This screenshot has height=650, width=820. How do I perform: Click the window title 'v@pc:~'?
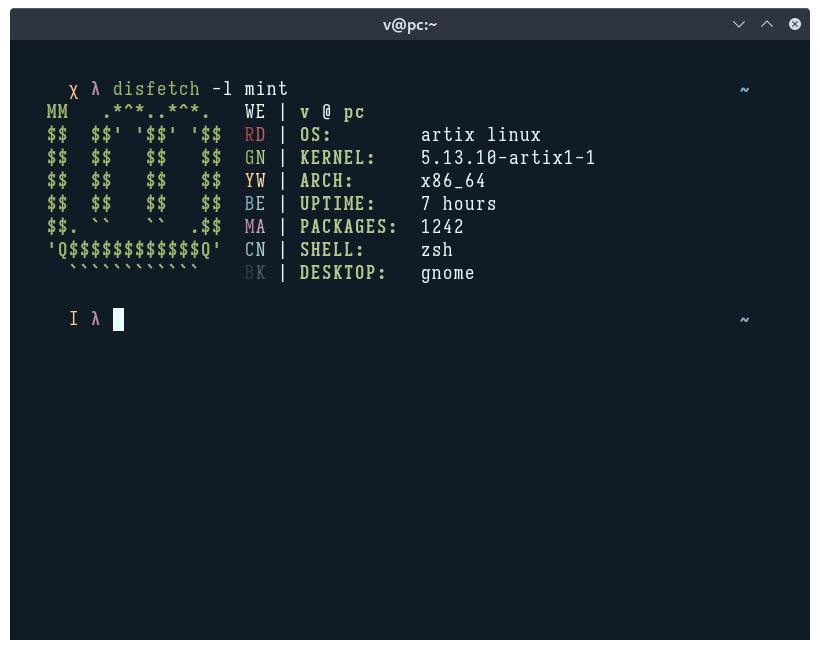pos(409,25)
